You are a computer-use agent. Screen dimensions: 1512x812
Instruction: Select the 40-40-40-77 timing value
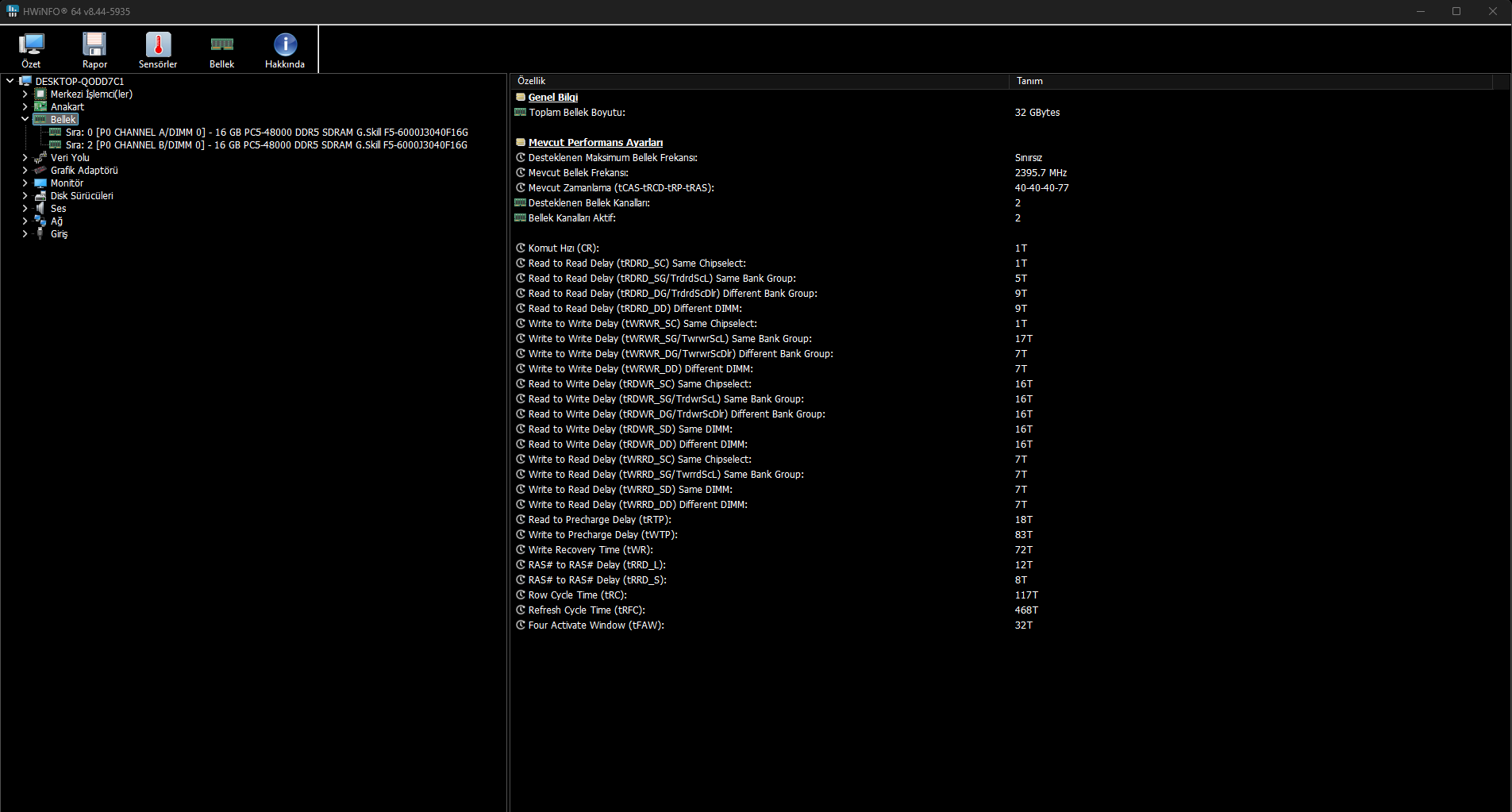point(1041,187)
